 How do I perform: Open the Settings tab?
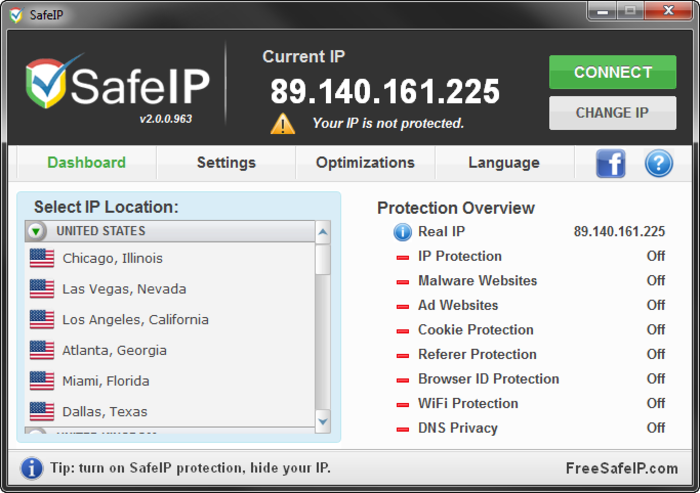coord(226,163)
